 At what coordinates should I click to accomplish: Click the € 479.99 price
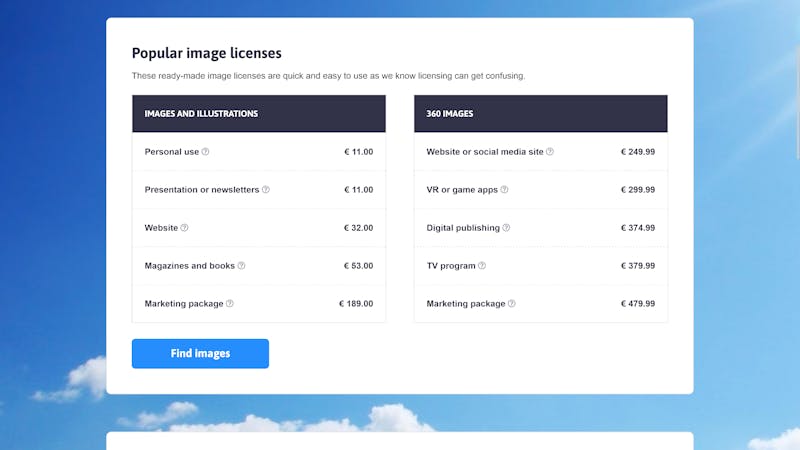(638, 304)
